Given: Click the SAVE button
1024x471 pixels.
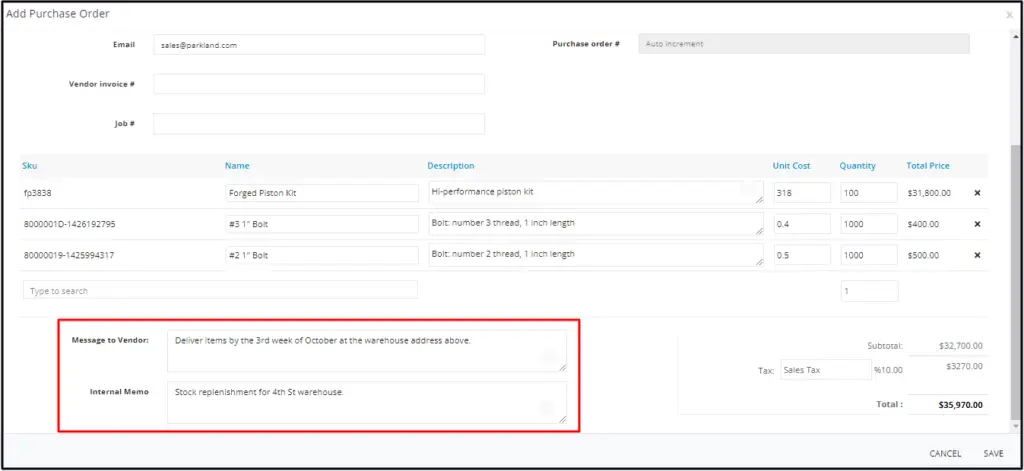Looking at the screenshot, I should (x=993, y=453).
